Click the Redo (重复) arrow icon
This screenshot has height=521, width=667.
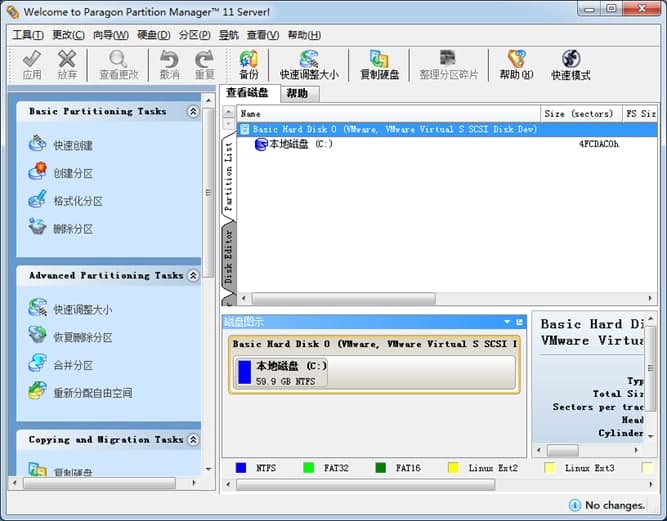coord(204,59)
